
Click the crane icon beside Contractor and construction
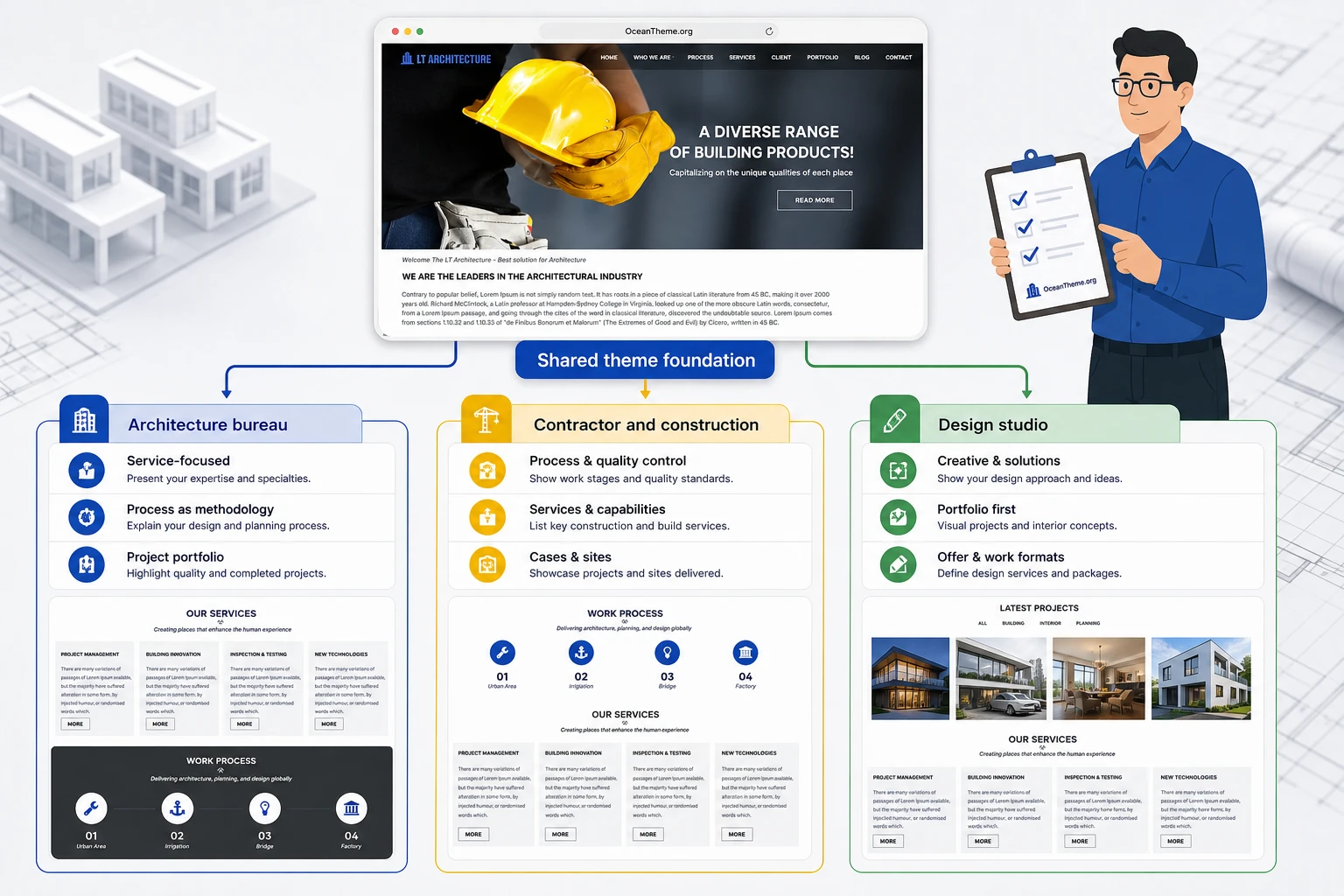point(486,420)
